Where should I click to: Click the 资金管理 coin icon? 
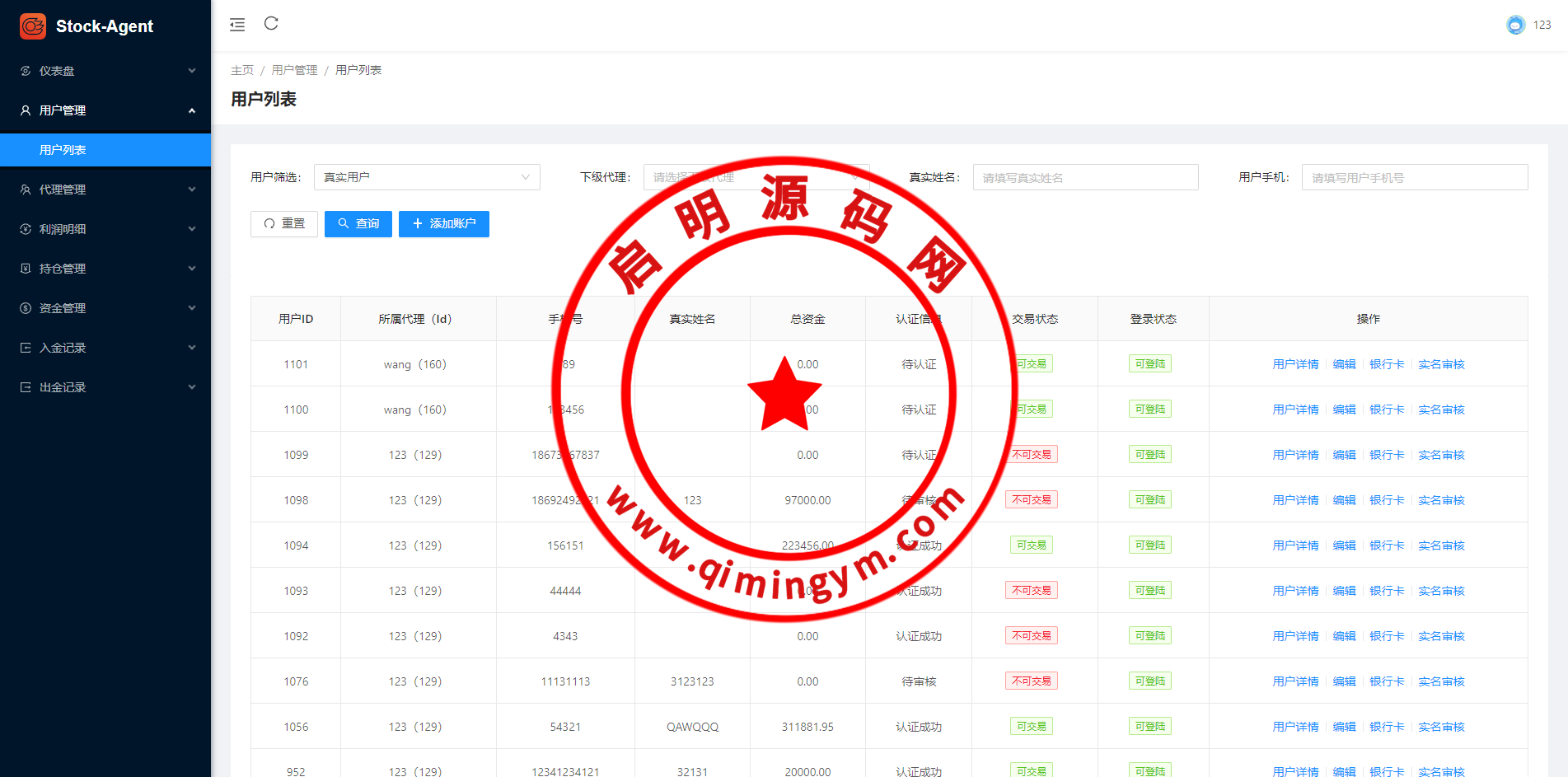26,308
